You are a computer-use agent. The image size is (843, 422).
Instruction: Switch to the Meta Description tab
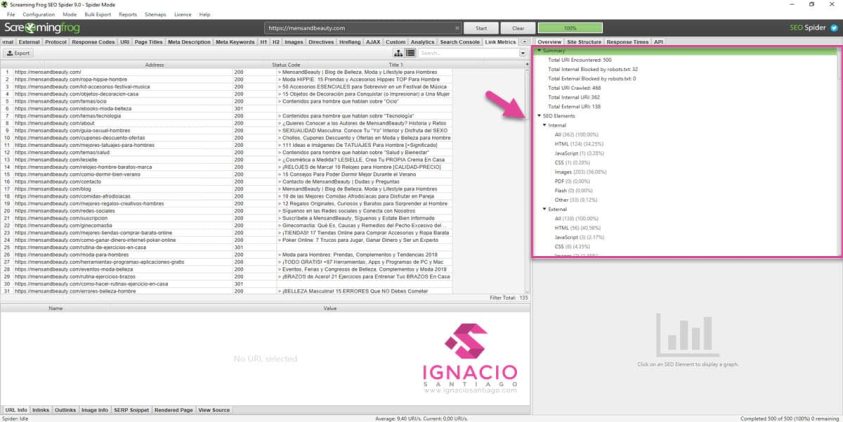pyautogui.click(x=189, y=42)
